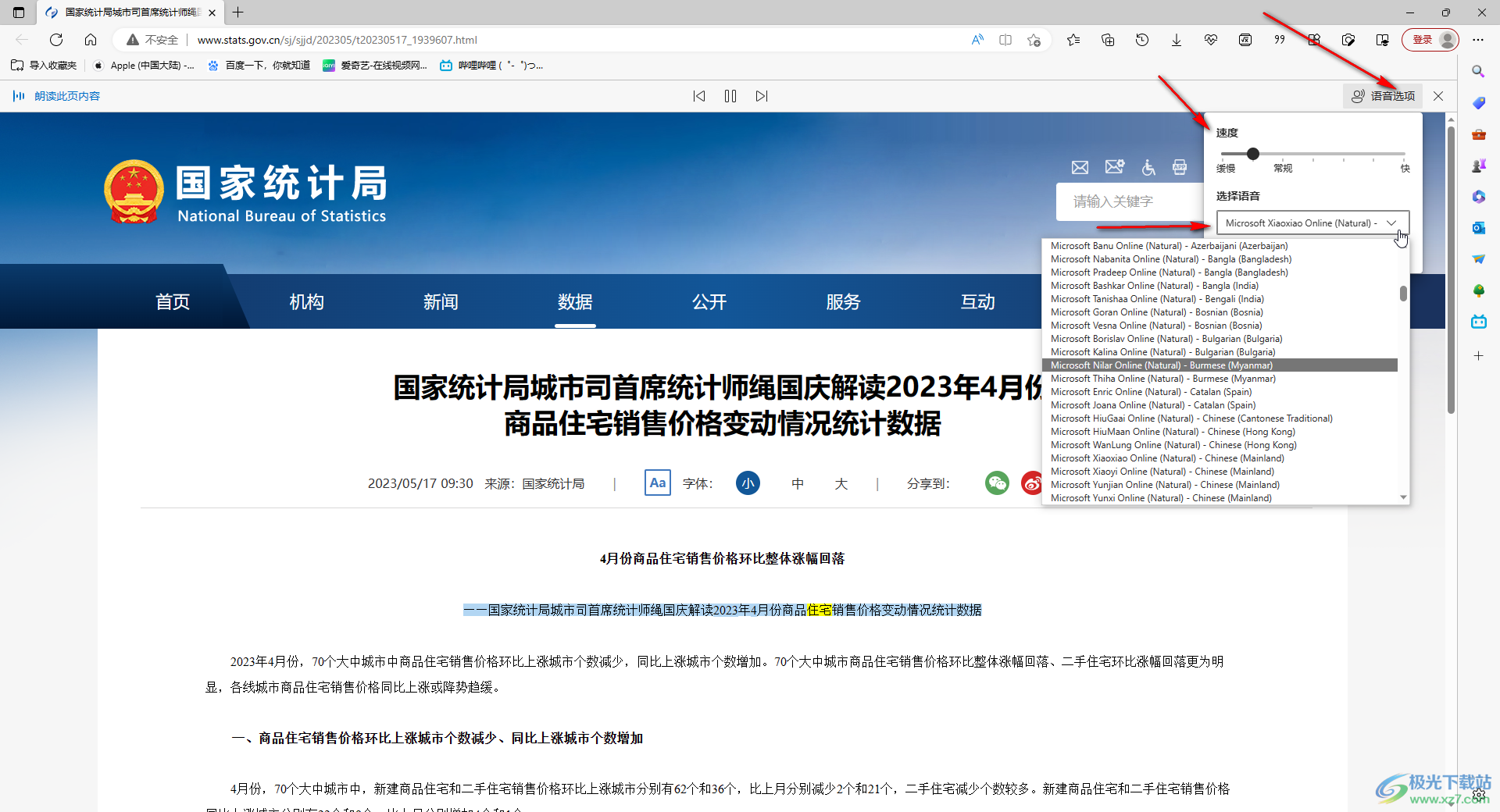Click the voice list scroll-down arrow
Viewport: 1500px width, 812px height.
(1403, 497)
